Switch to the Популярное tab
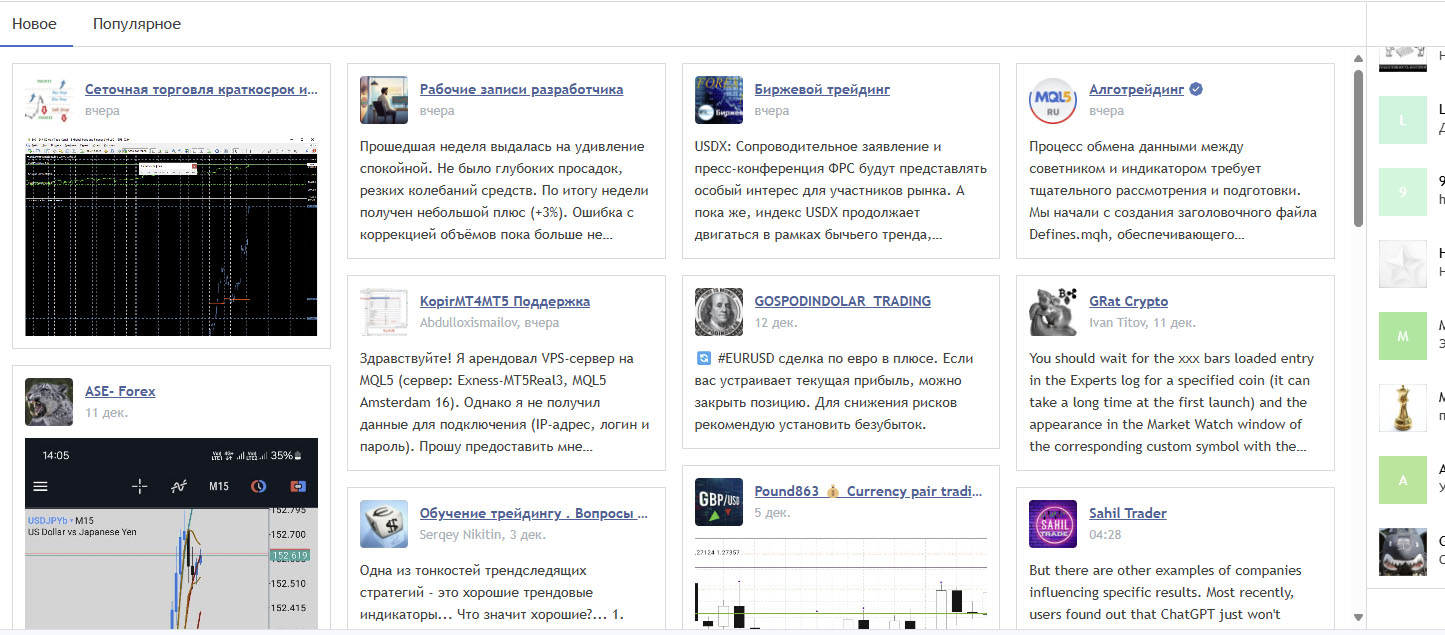The height and width of the screenshot is (635, 1445). [137, 24]
